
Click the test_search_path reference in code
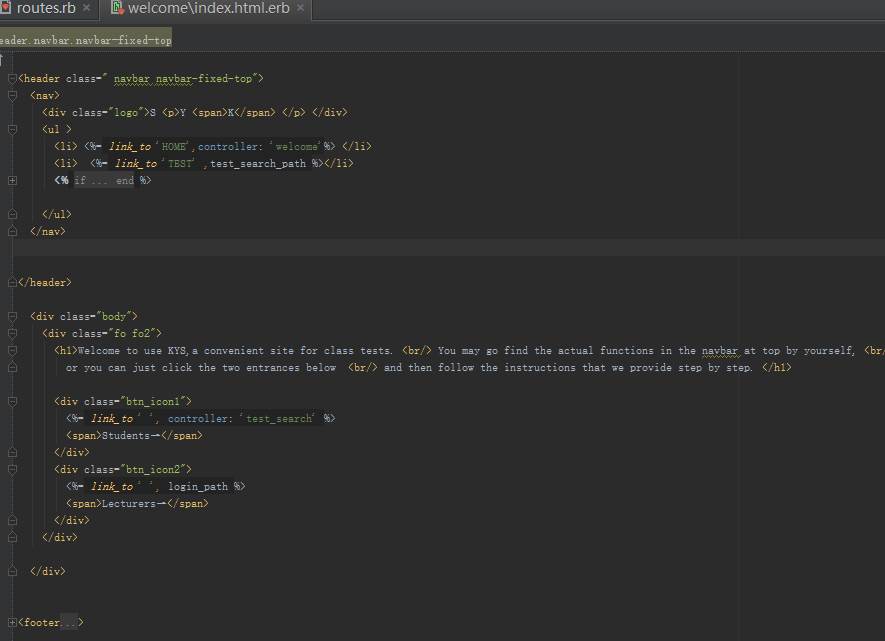[258, 164]
